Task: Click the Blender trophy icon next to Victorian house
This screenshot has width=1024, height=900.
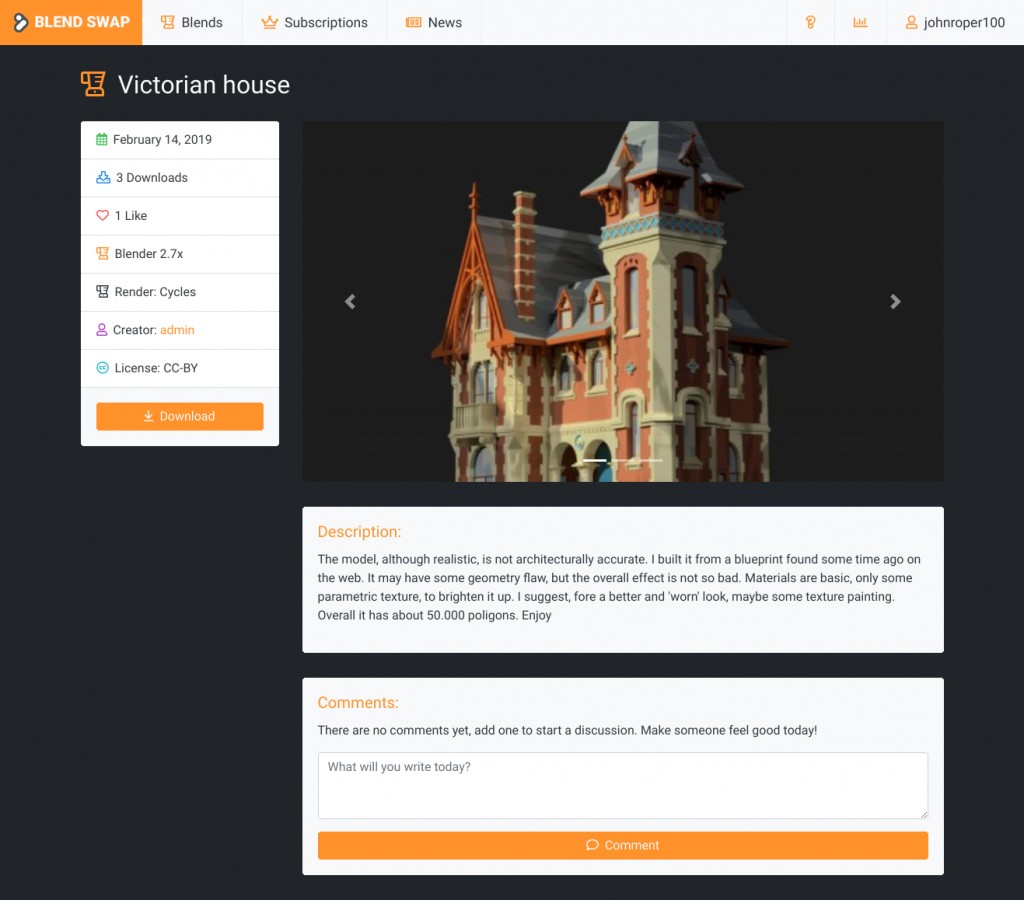Action: pos(93,85)
